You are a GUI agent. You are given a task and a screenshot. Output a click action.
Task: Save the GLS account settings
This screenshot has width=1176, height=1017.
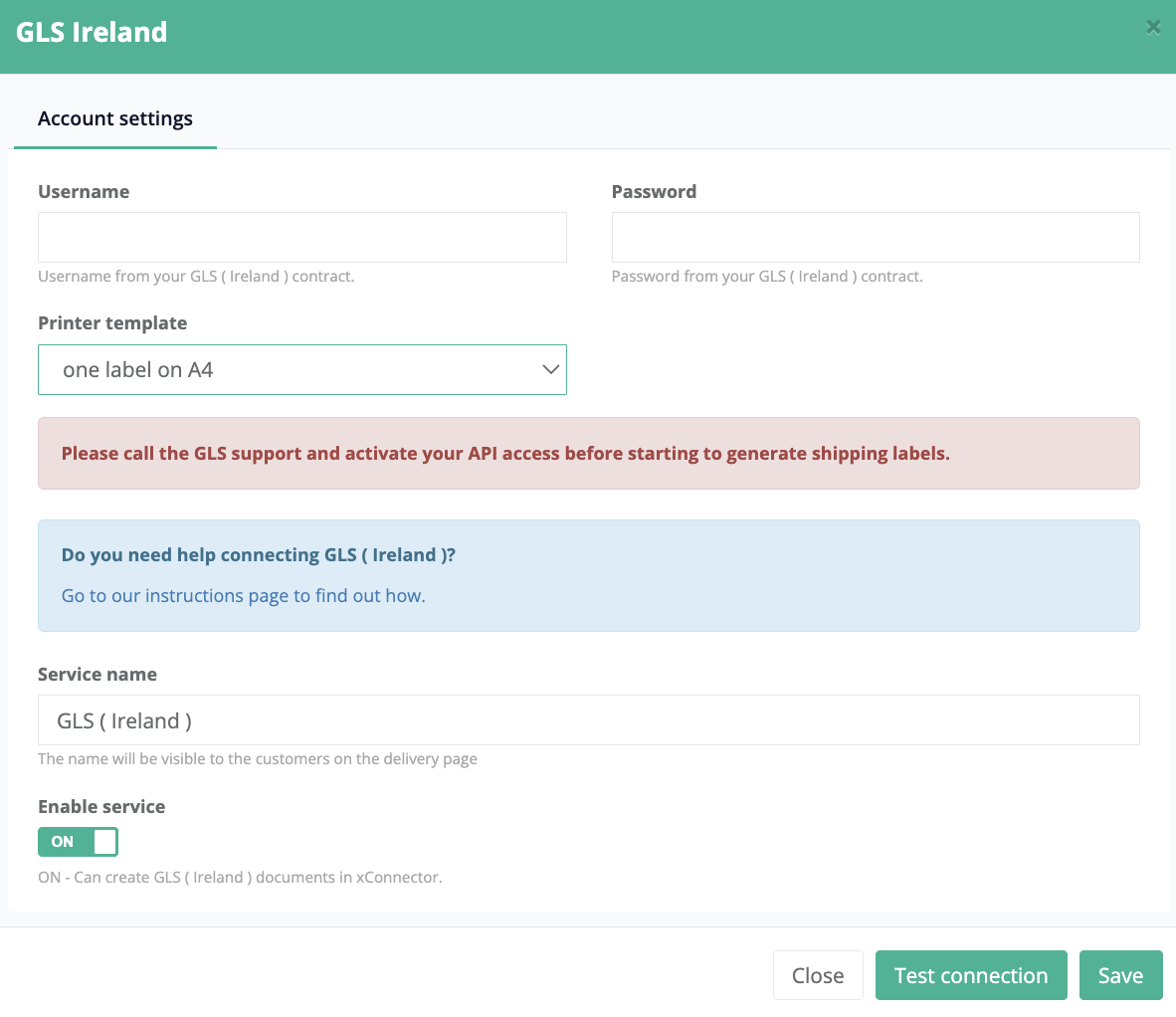(1120, 976)
